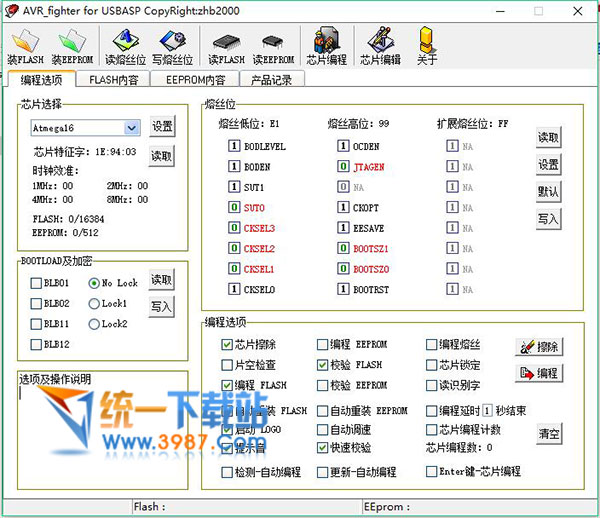600x518 pixels.
Task: Click the 编程 program button with arrow icon
Action: pyautogui.click(x=539, y=373)
